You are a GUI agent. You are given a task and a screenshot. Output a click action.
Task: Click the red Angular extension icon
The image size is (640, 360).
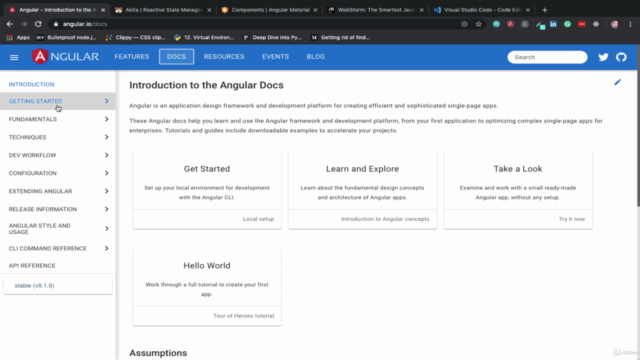[x=510, y=24]
